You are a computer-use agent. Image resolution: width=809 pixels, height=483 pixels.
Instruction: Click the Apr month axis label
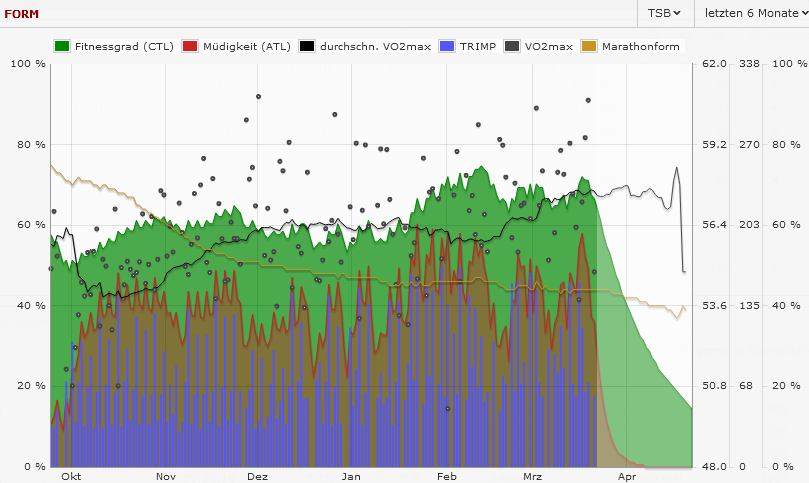[x=626, y=477]
